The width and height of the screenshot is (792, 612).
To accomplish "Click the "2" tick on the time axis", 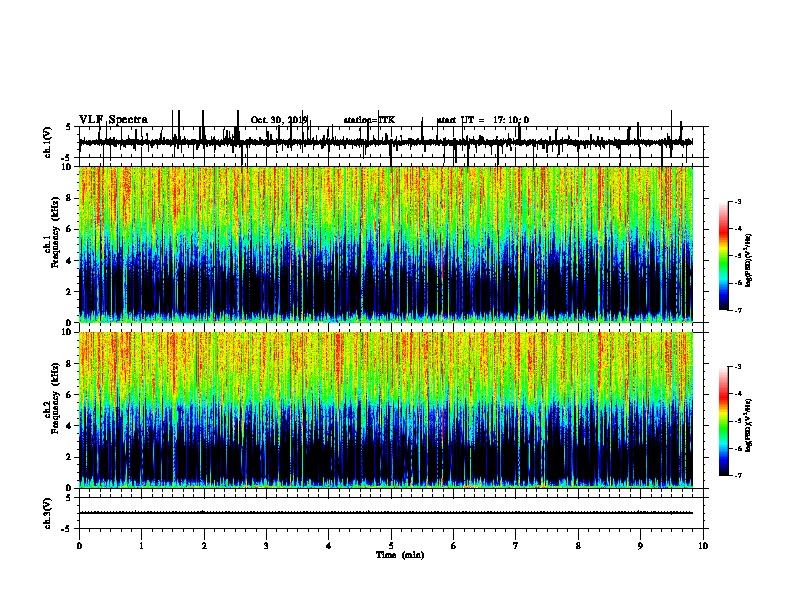I will pyautogui.click(x=204, y=546).
